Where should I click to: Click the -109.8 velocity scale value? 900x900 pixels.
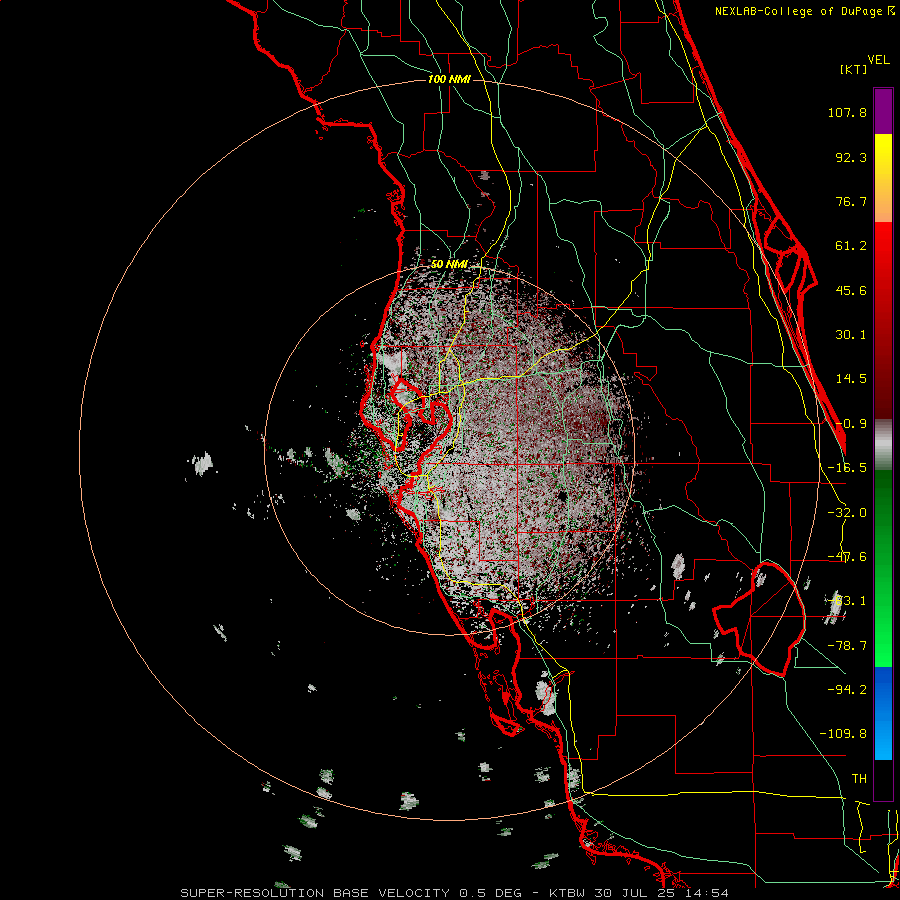point(843,734)
